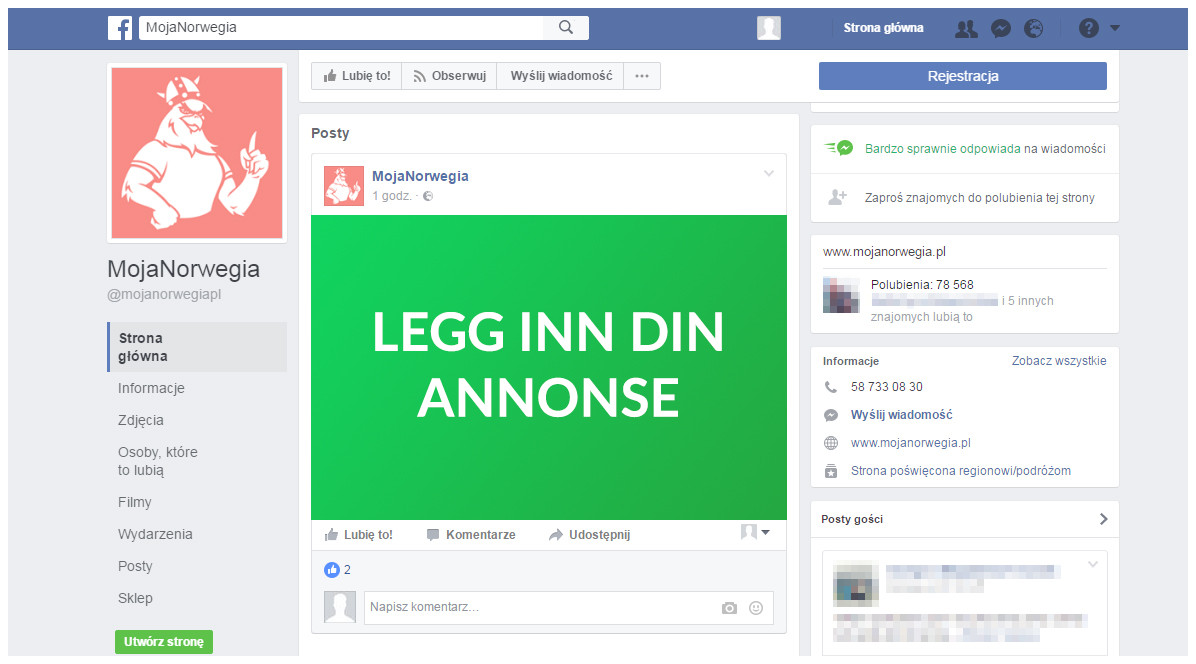Image resolution: width=1196 pixels, height=664 pixels.
Task: Click the fast-response Messenger badge icon
Action: click(x=839, y=148)
